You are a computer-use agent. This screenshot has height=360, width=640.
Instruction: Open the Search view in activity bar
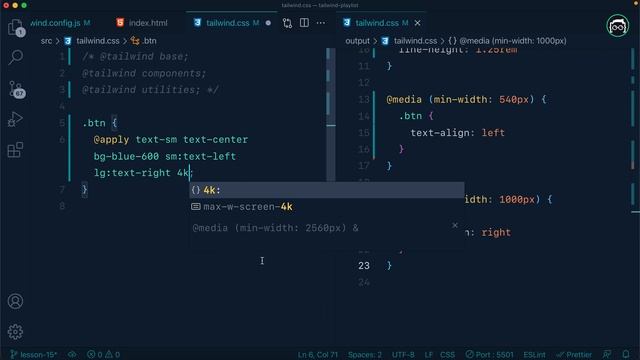[x=16, y=57]
